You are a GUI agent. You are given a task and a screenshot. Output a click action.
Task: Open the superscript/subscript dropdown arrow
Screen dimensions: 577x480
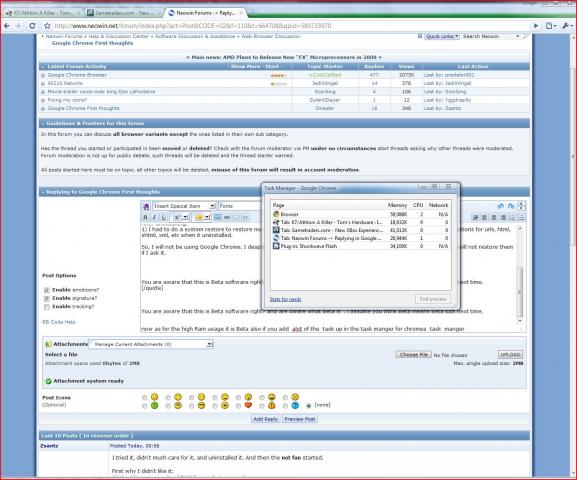pyautogui.click(x=185, y=217)
